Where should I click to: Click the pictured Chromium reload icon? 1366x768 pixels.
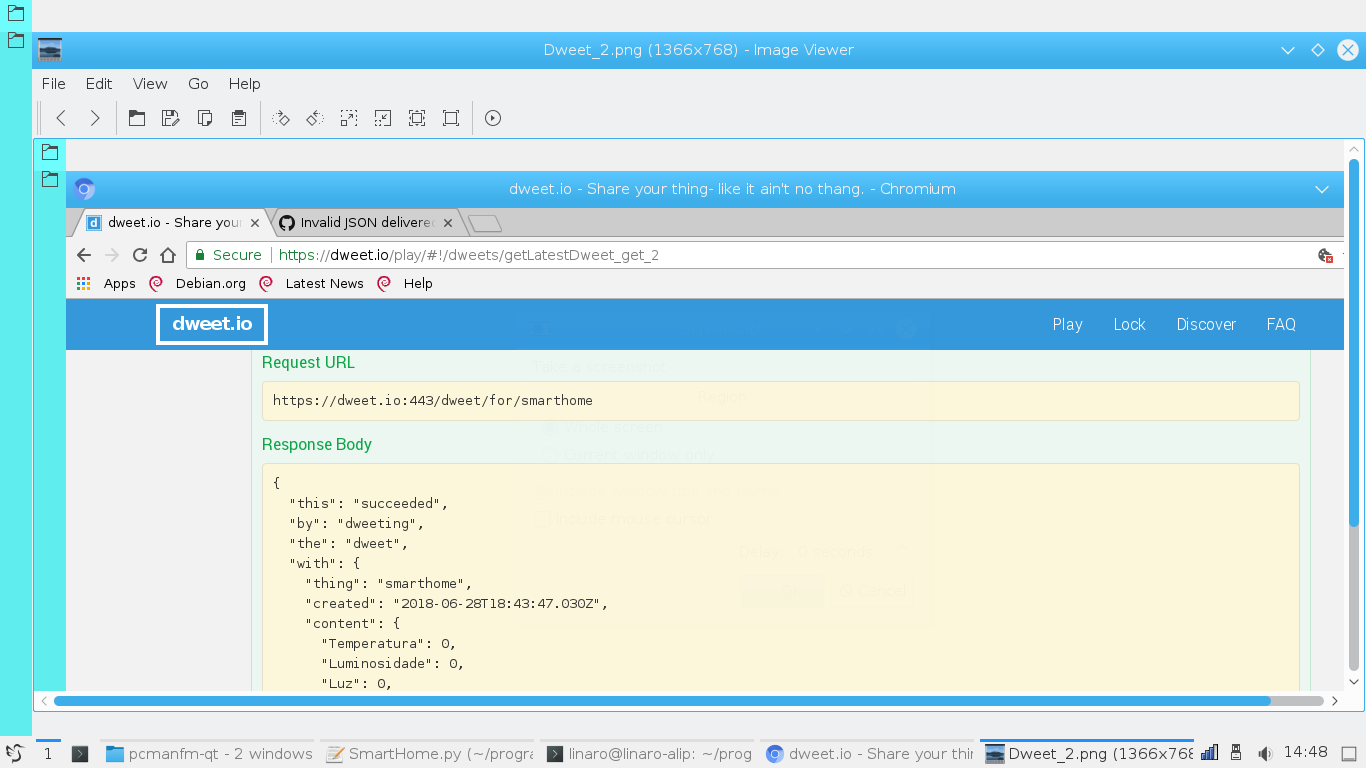[140, 255]
